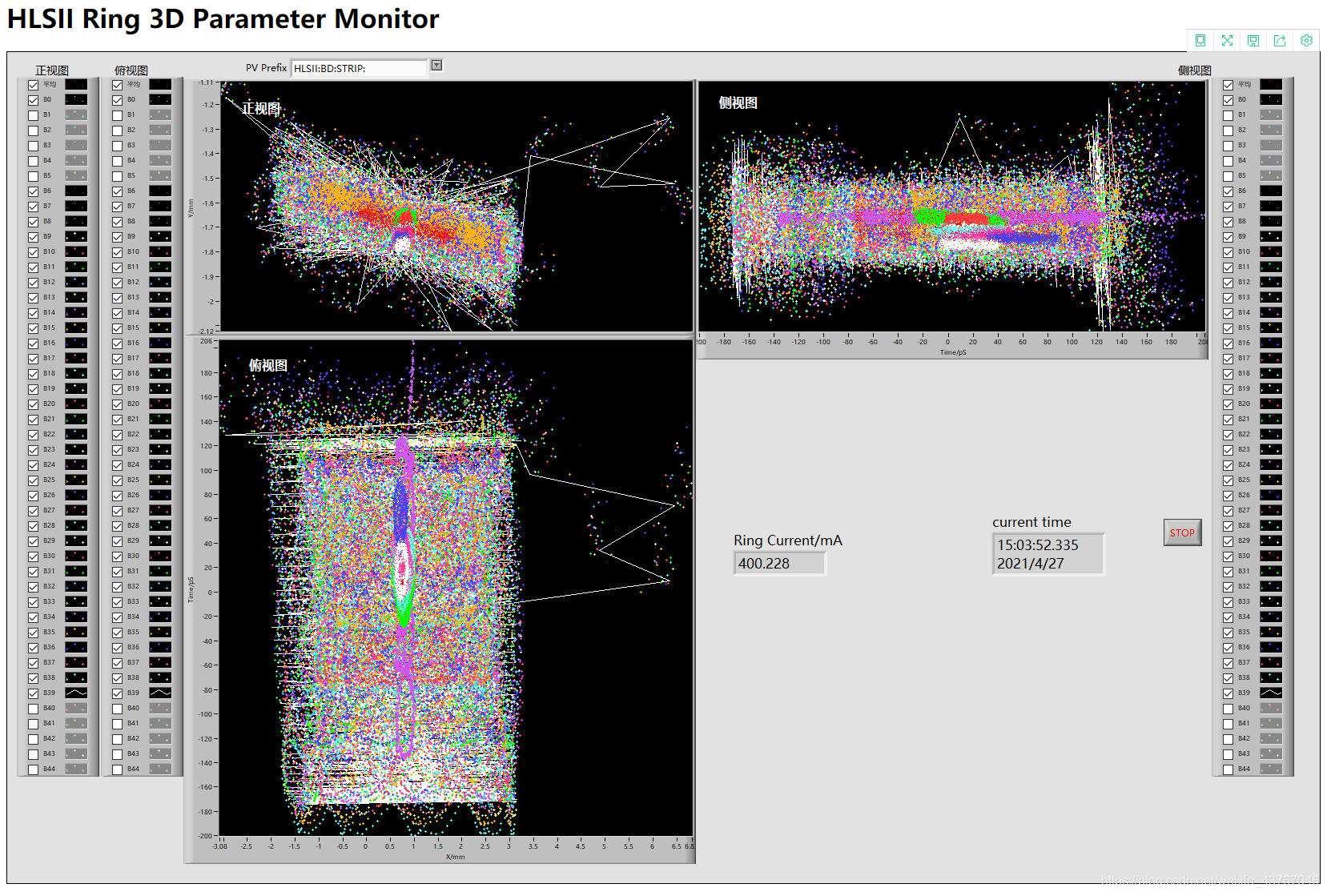Check B43 in the 侧视图 legend
The image size is (1327, 896).
(x=1228, y=754)
